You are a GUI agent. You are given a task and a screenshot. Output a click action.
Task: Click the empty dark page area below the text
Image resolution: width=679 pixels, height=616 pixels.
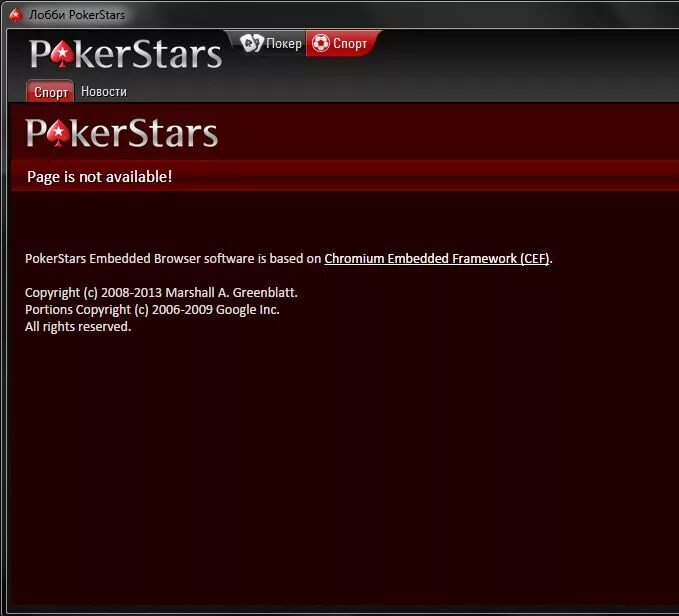[x=342, y=468]
